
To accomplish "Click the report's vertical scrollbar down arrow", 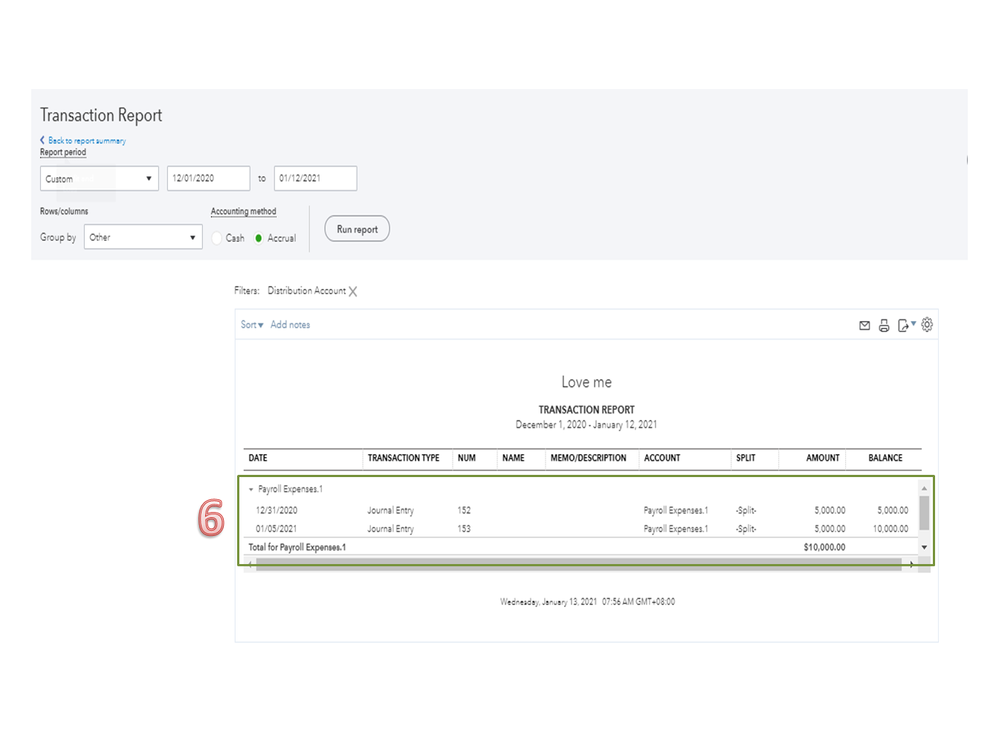I will (924, 548).
